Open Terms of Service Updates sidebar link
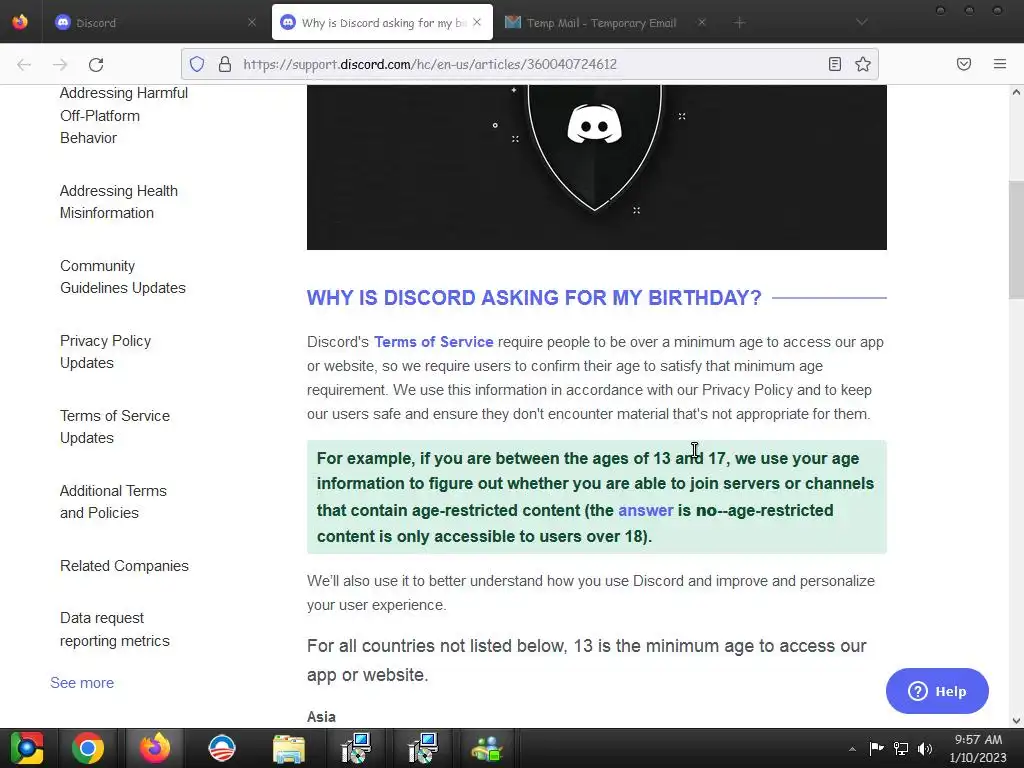This screenshot has width=1024, height=768. pyautogui.click(x=114, y=427)
